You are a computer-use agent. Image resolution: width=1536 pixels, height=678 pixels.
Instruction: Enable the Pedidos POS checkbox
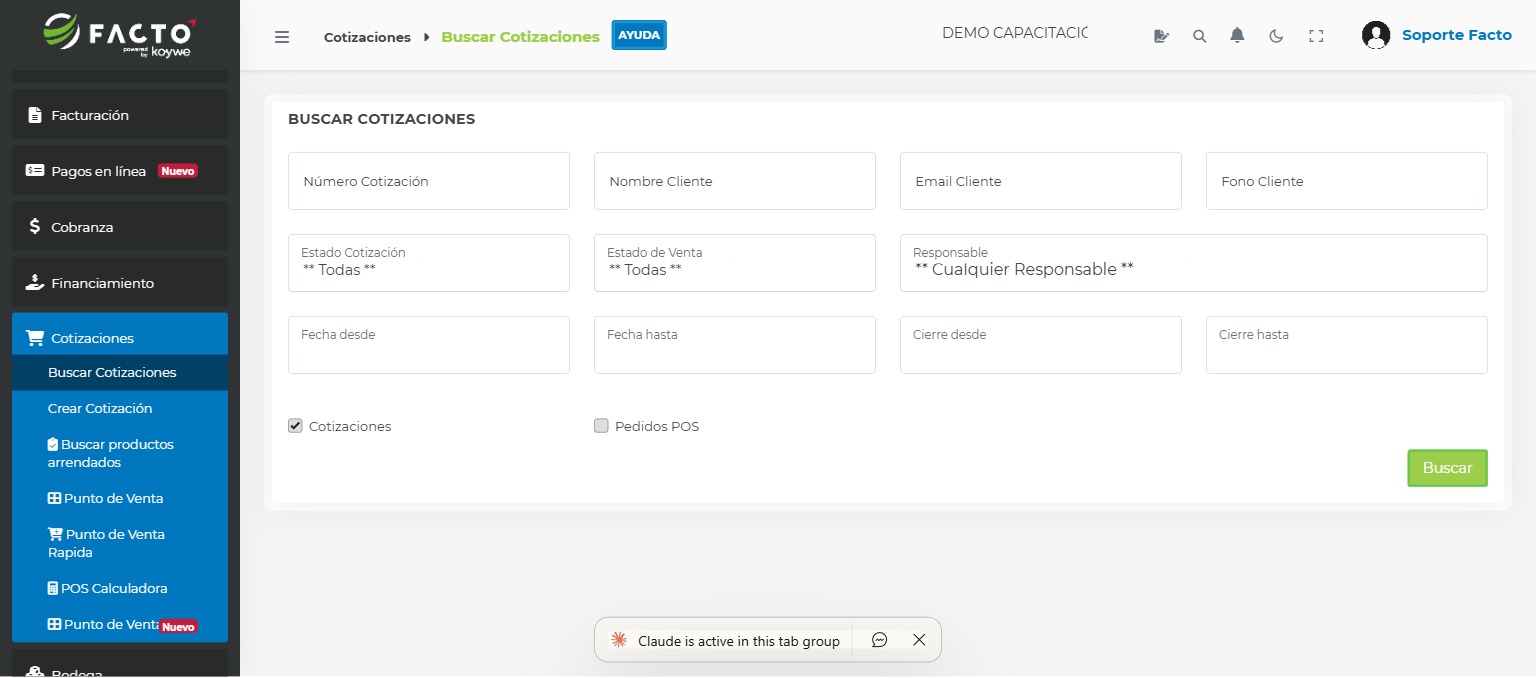(x=601, y=425)
